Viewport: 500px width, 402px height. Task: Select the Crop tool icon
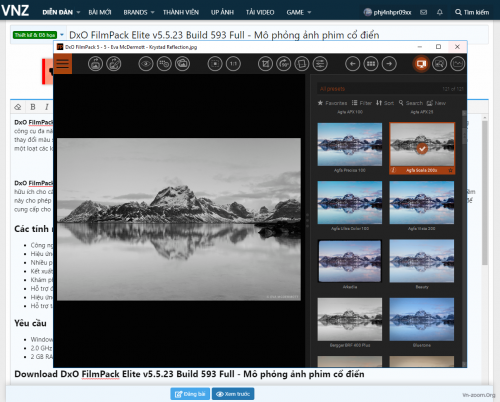265,64
